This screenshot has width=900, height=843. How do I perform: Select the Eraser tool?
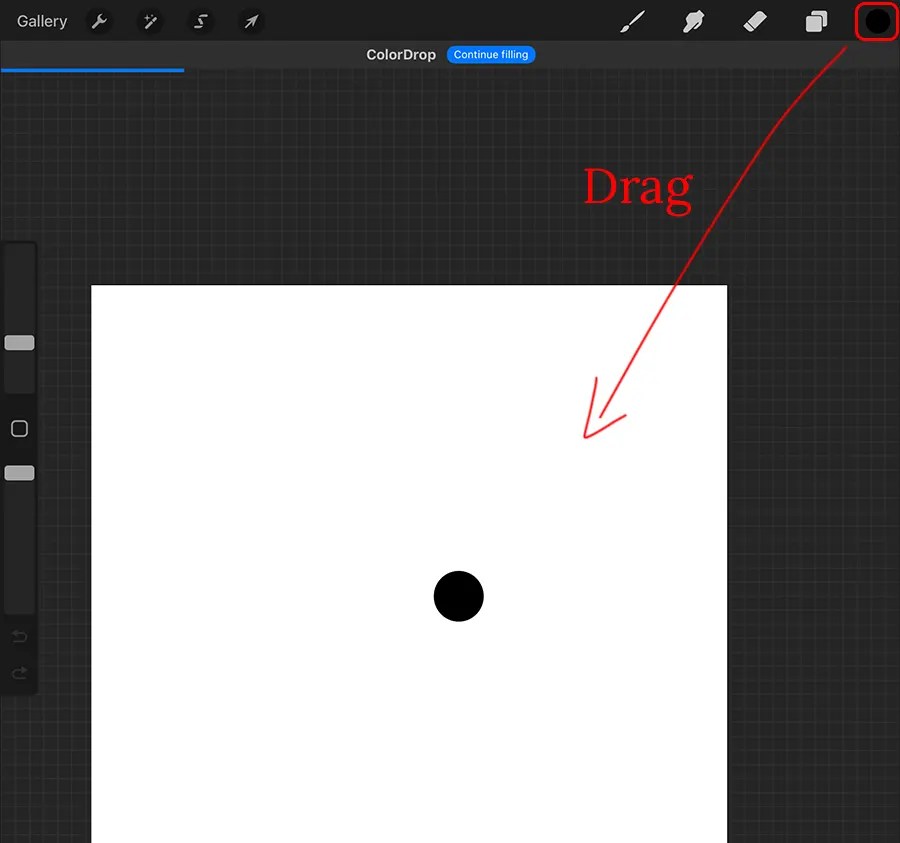[x=755, y=21]
